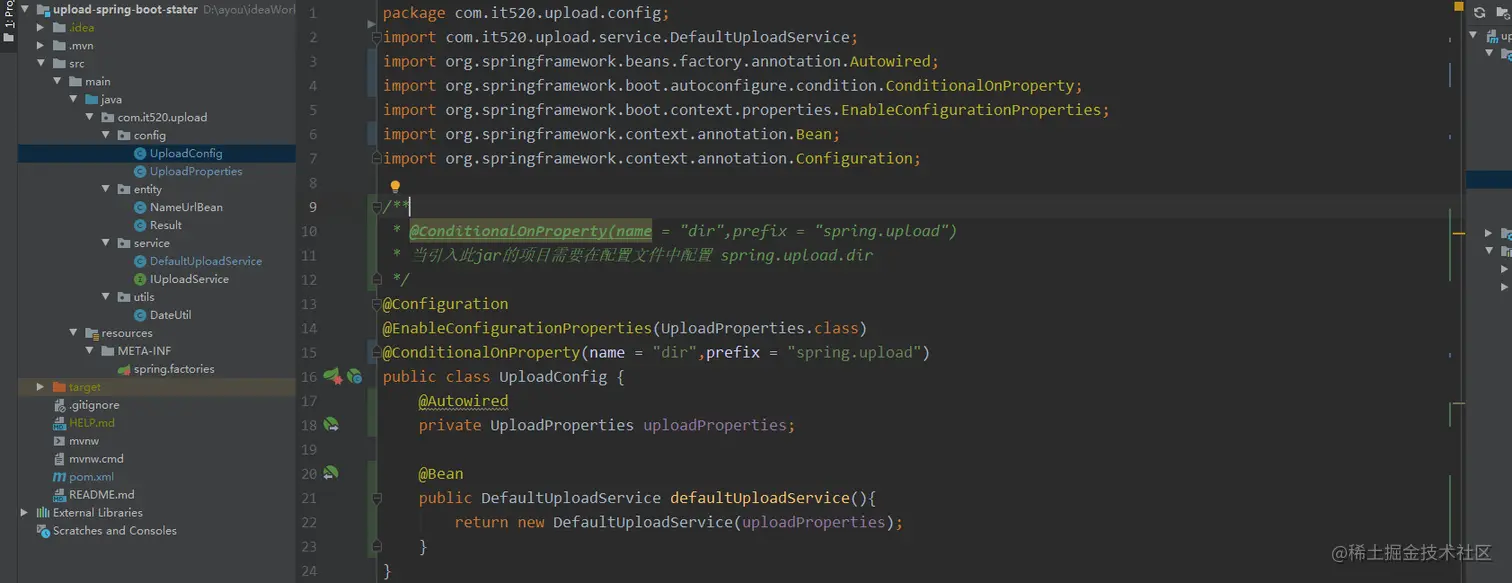The width and height of the screenshot is (1512, 583).
Task: Click the autowired dependency gutter icon at line 18
Action: coord(331,425)
